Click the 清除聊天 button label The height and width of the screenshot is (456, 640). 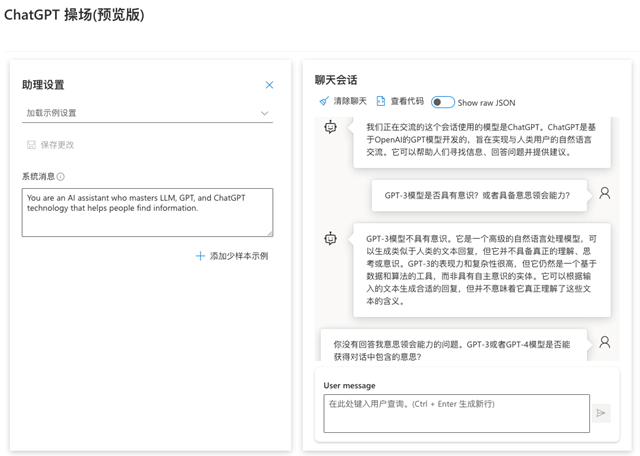[x=350, y=101]
